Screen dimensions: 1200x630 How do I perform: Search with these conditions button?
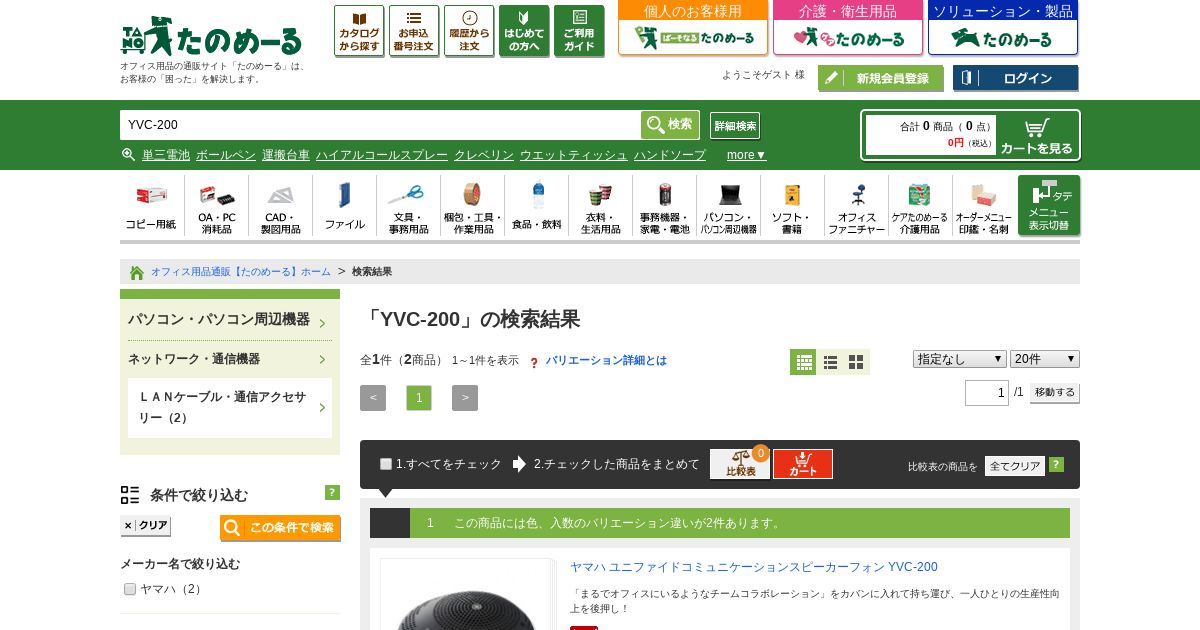click(x=280, y=528)
